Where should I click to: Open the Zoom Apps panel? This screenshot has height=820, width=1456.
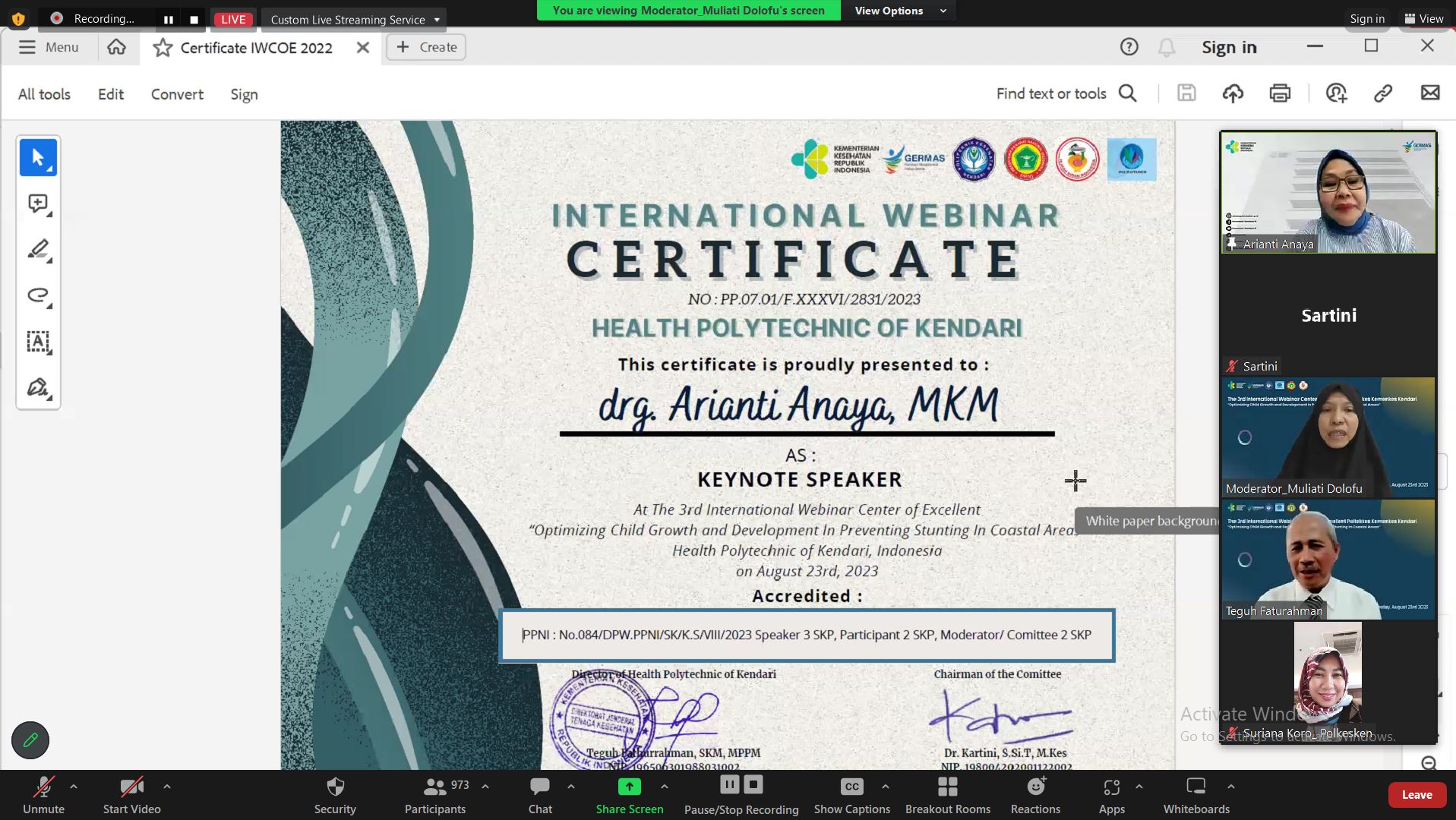pos(1112,795)
